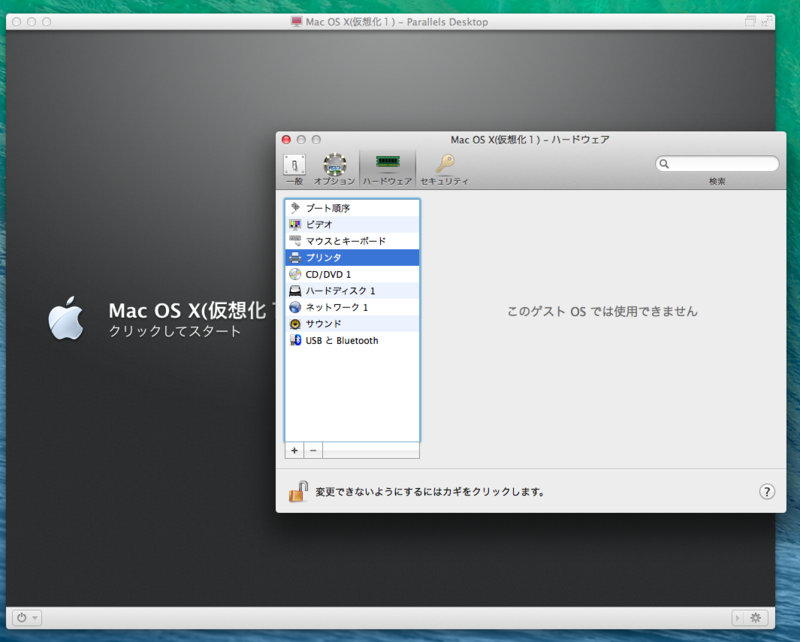Screen dimensions: 800x642
Task: Click the padlock to prevent changes
Action: (x=298, y=491)
